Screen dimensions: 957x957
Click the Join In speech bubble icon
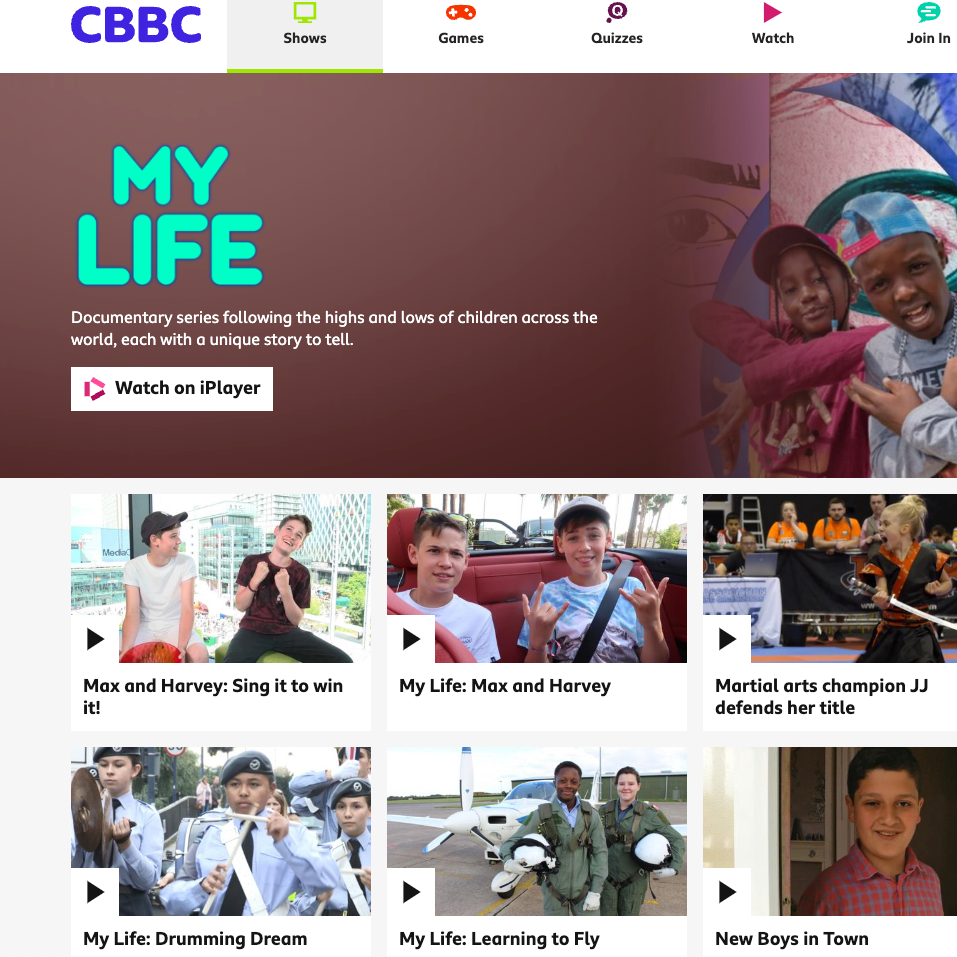[928, 12]
